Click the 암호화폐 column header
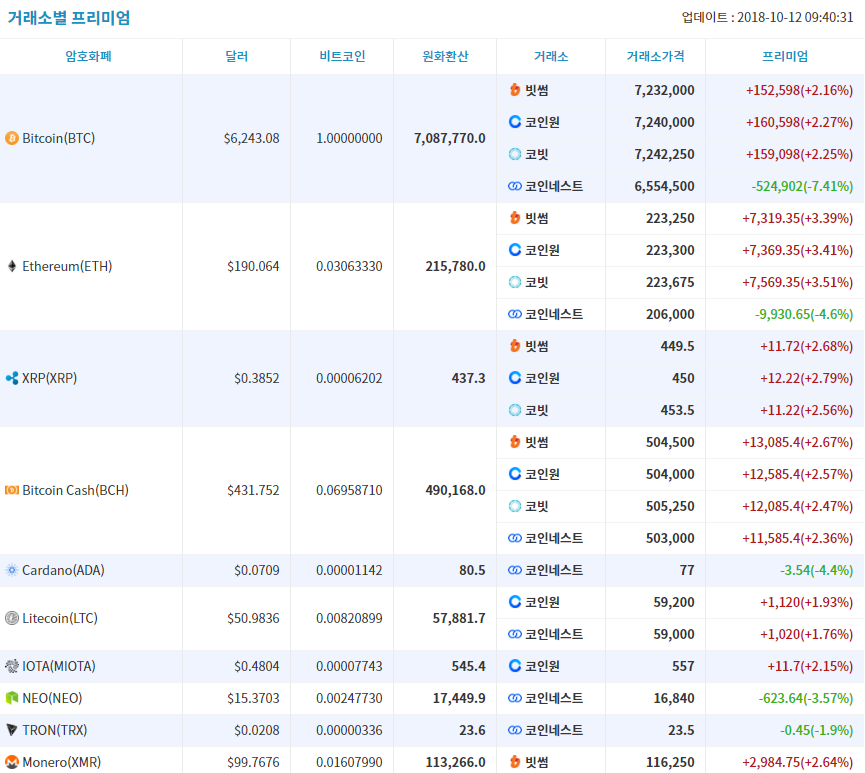The height and width of the screenshot is (773, 865). 89,56
